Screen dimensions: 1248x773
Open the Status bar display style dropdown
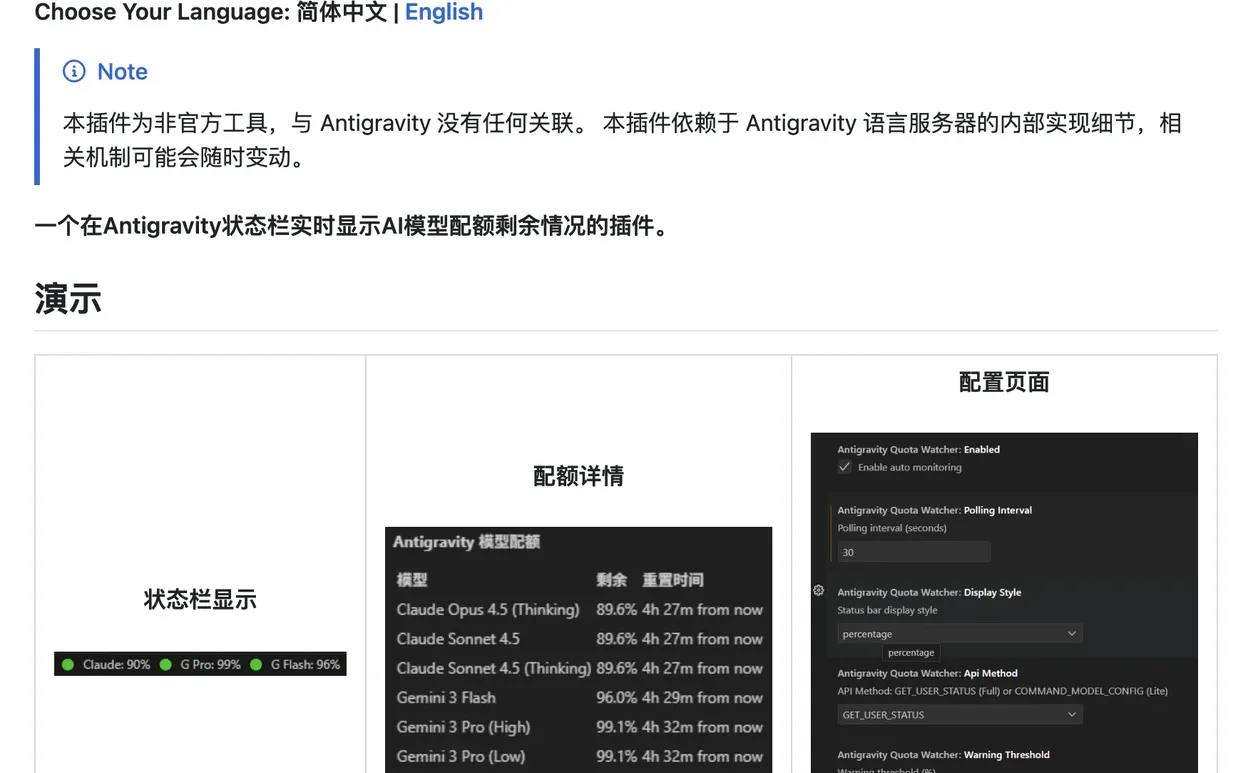point(959,633)
